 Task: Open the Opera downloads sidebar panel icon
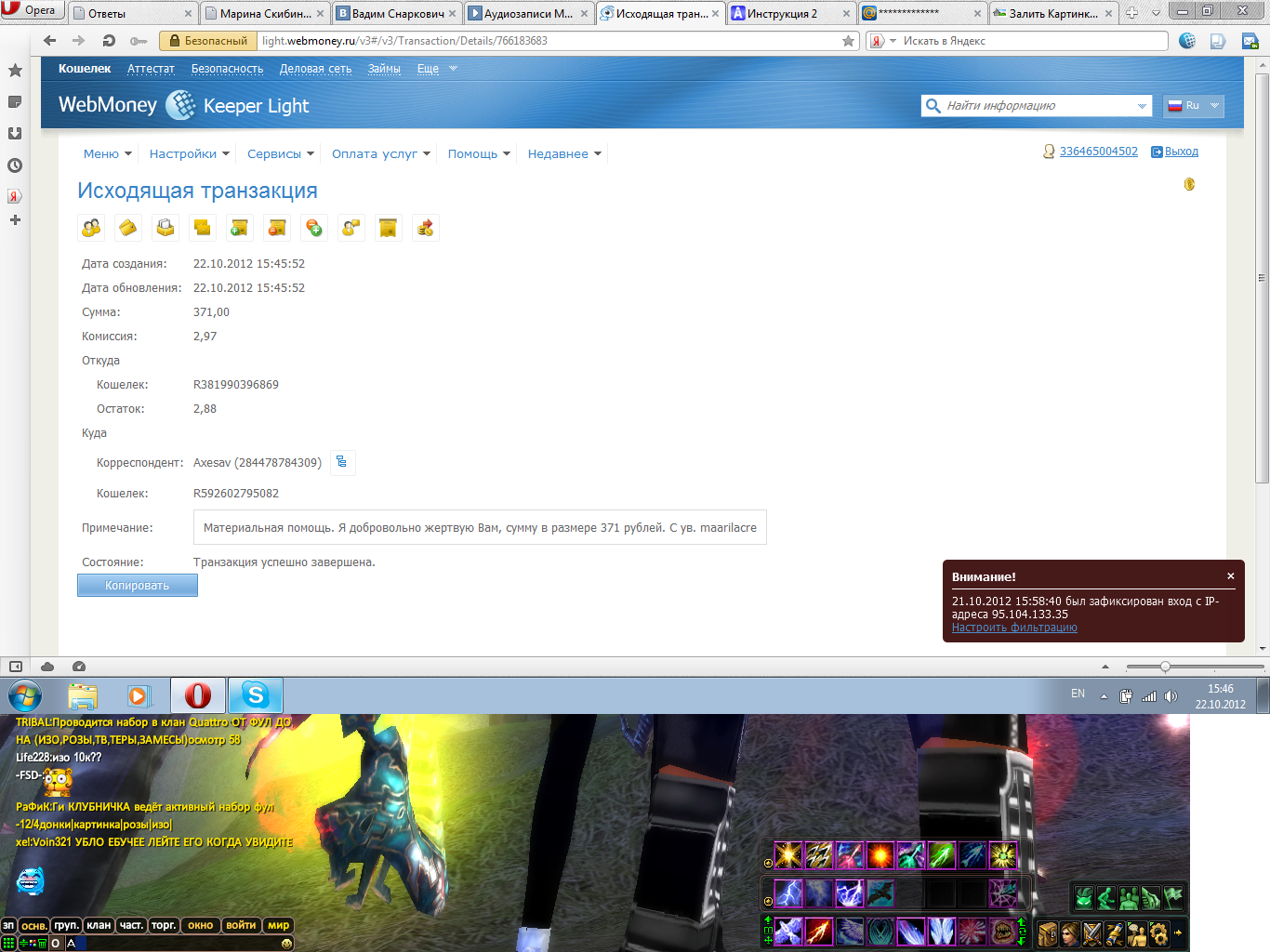point(15,133)
